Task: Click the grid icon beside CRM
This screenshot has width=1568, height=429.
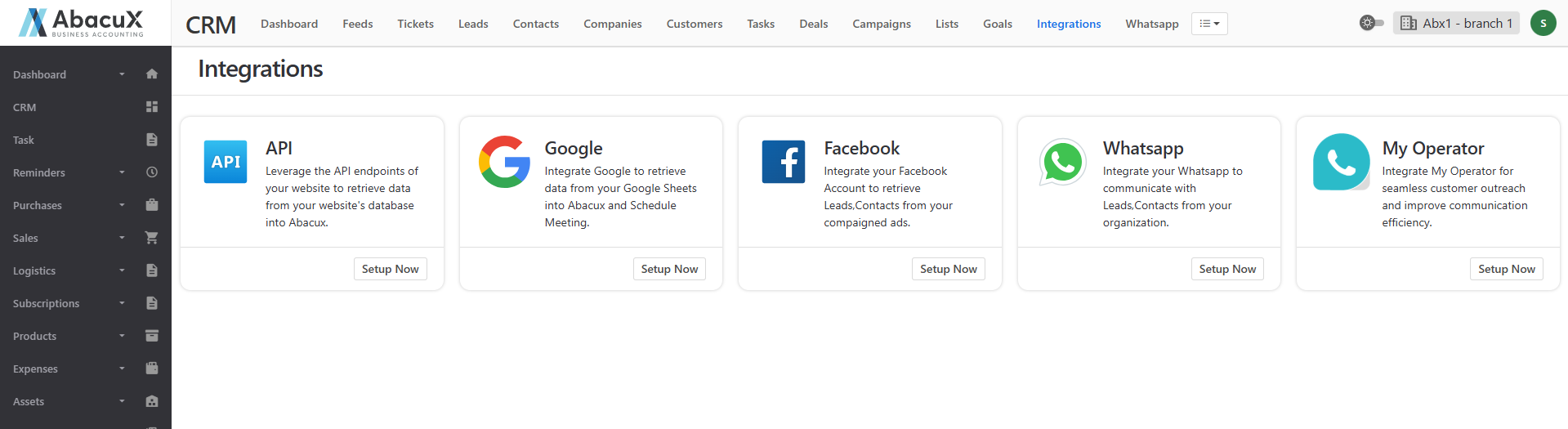Action: click(151, 107)
